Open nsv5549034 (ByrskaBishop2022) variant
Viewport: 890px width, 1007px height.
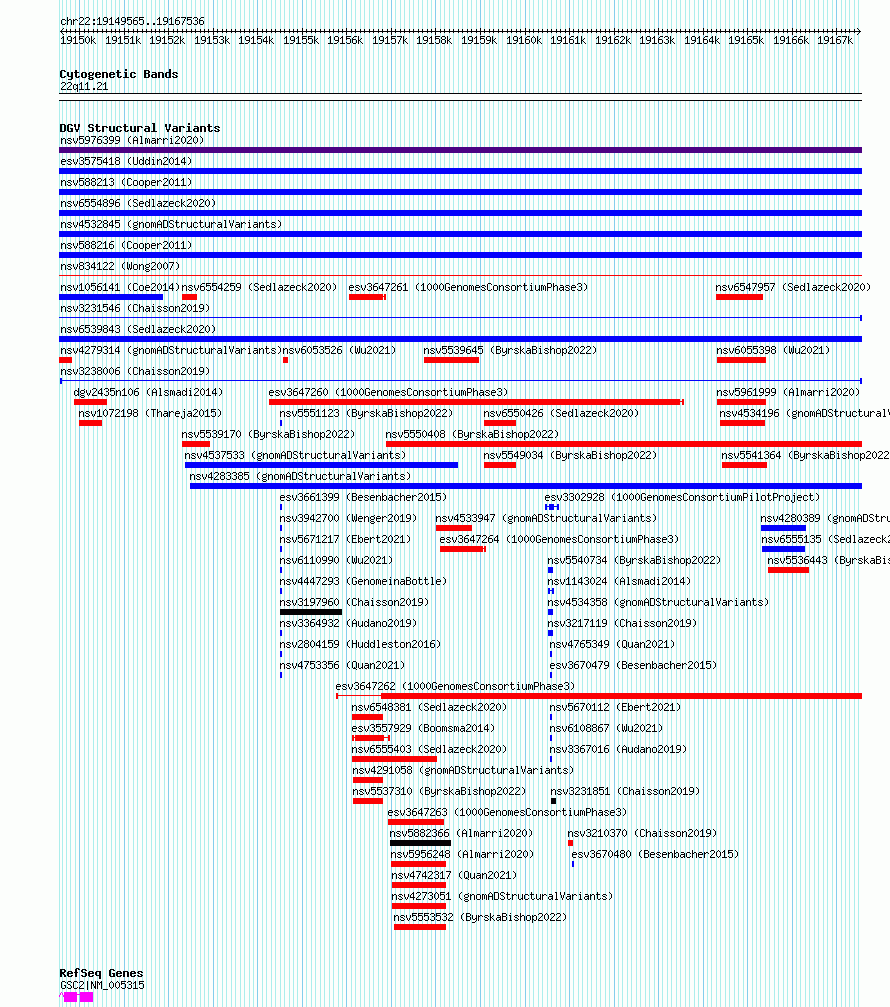coord(570,455)
